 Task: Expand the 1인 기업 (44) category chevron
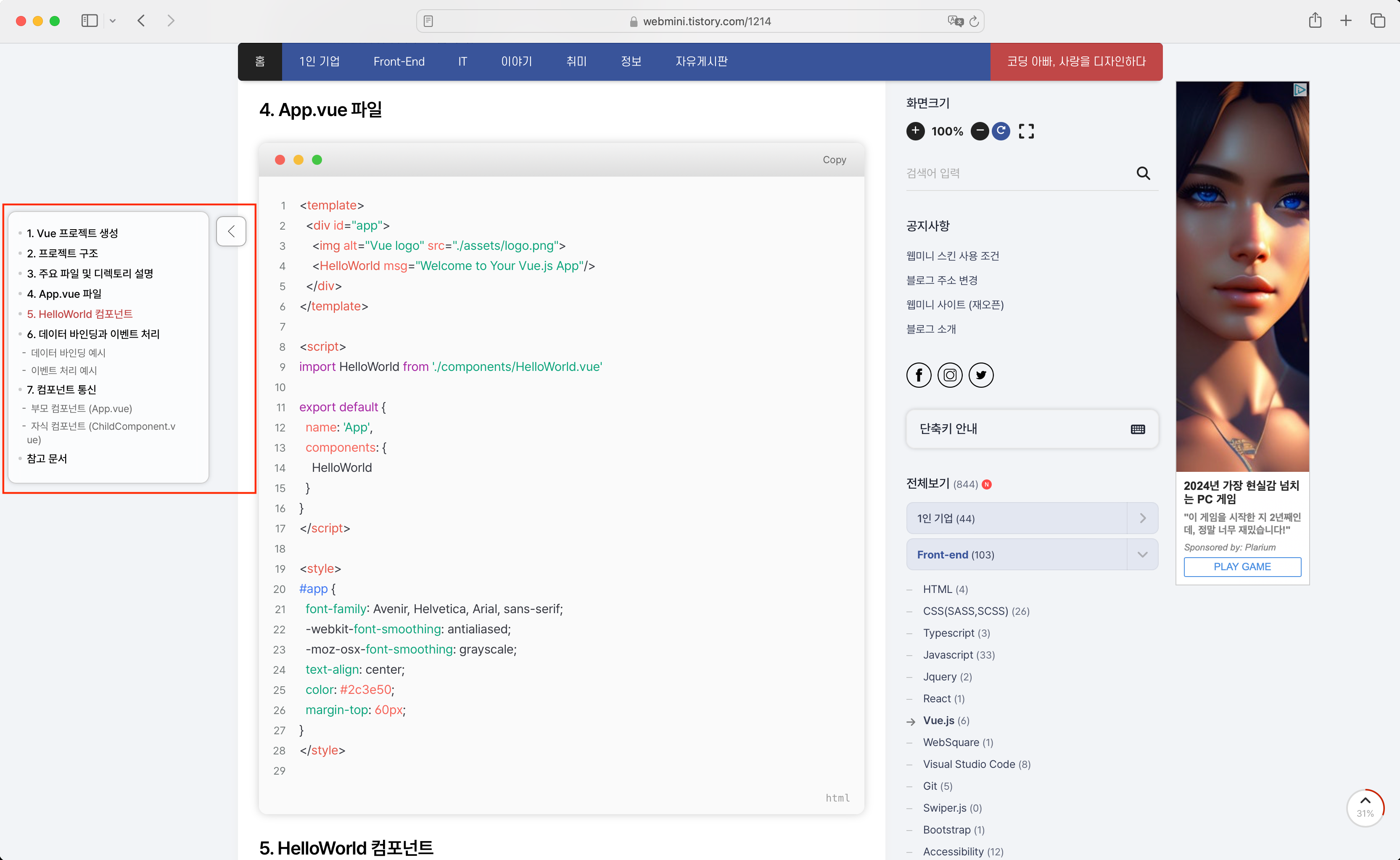[x=1142, y=518]
